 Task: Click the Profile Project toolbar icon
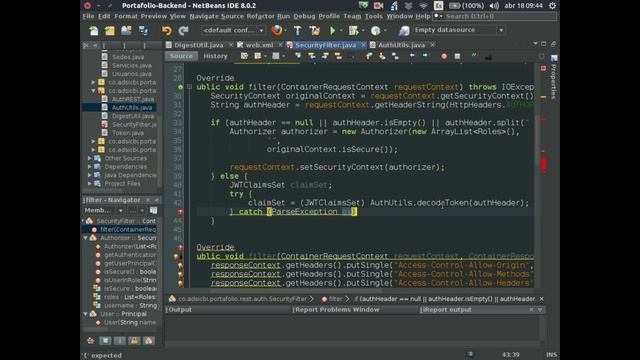coord(376,31)
